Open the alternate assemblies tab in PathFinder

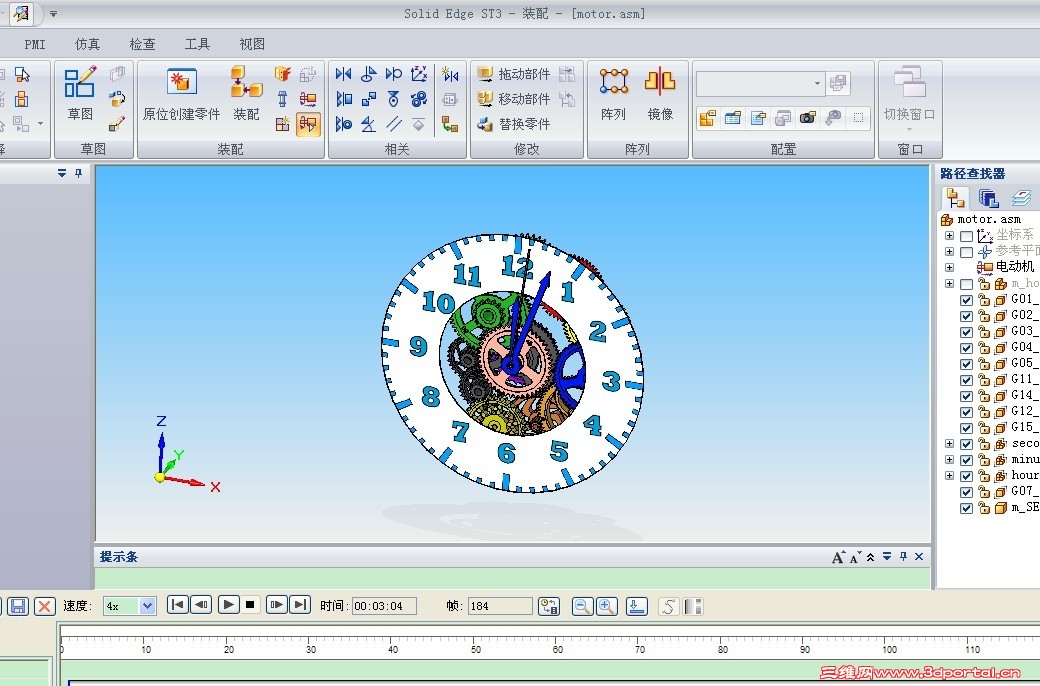click(988, 198)
